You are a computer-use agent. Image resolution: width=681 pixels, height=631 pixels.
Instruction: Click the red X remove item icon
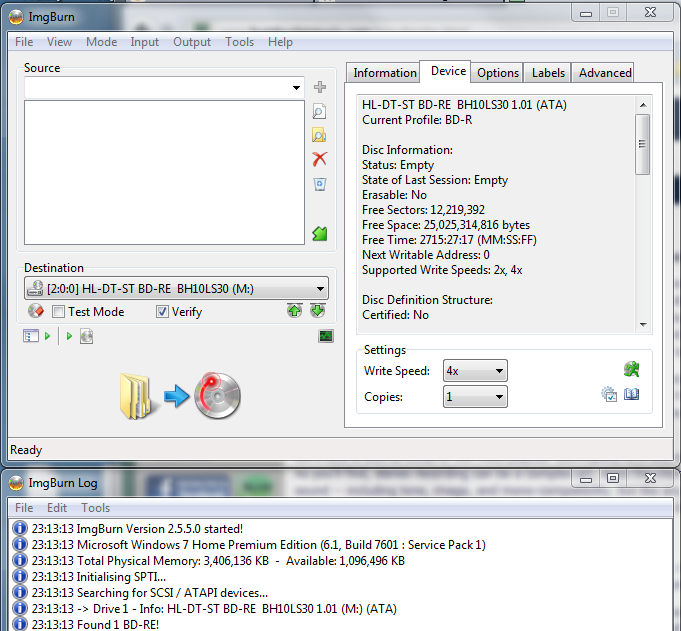(320, 159)
